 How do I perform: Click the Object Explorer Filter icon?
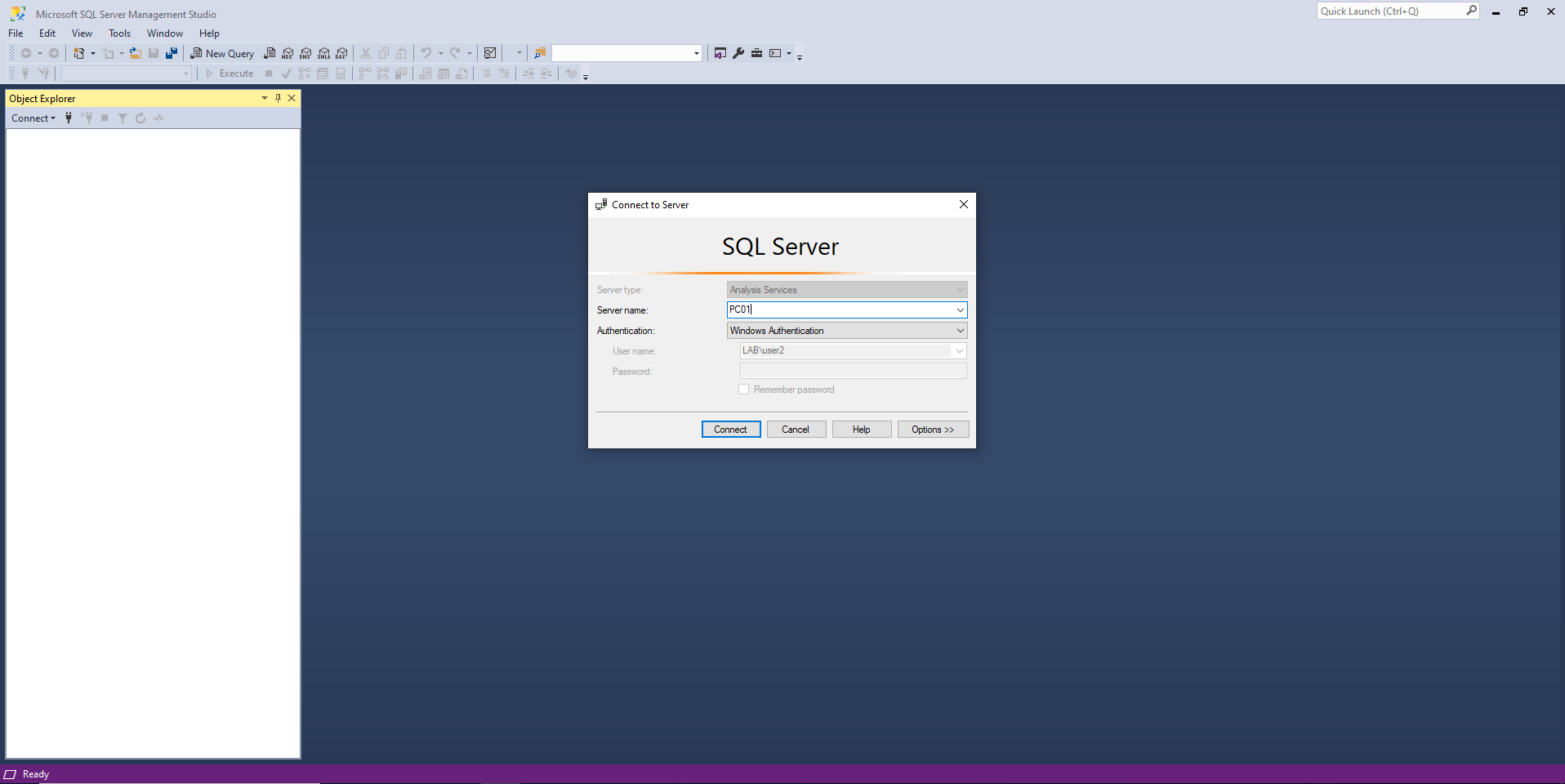tap(123, 118)
